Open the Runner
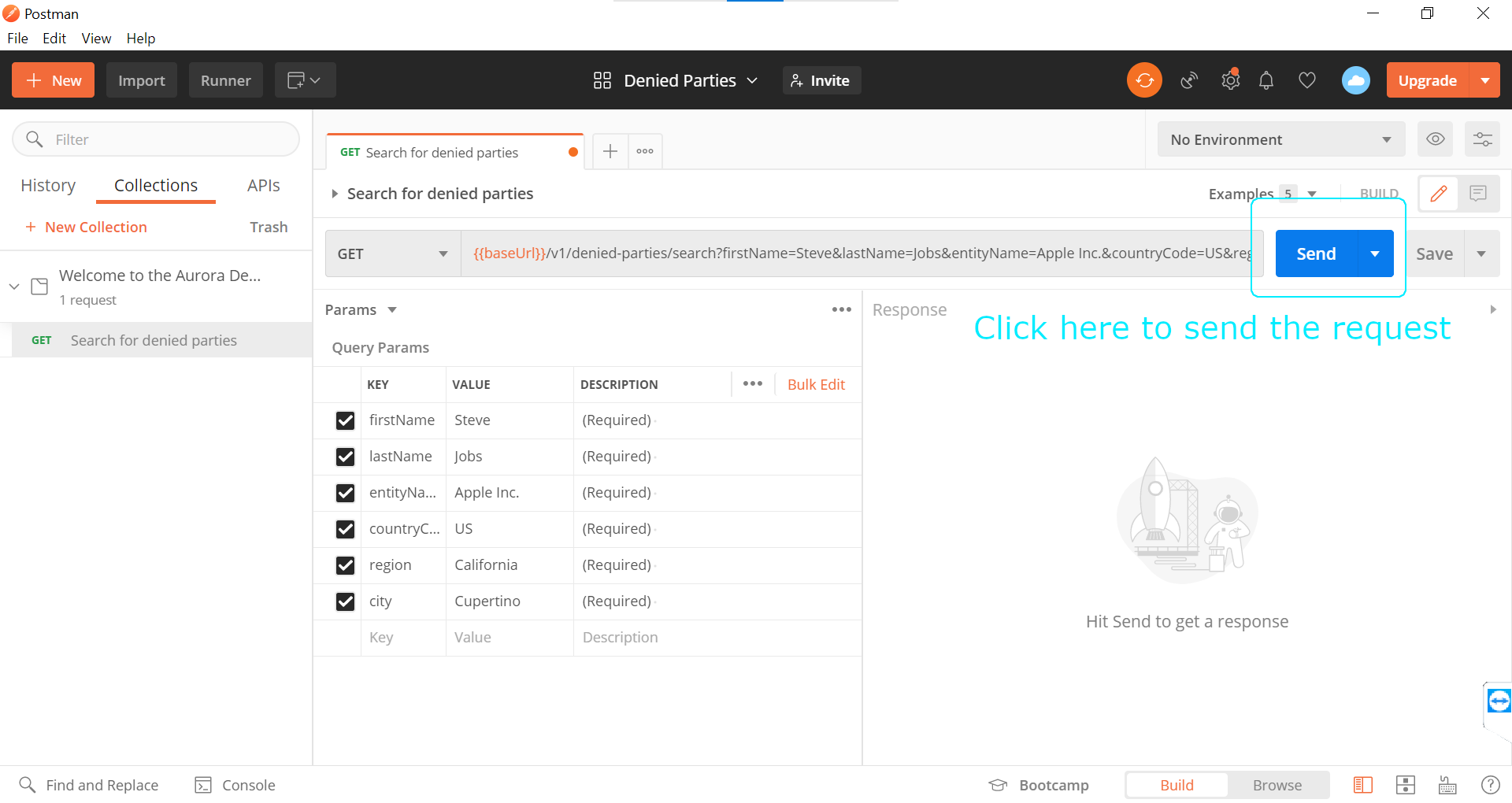 (225, 80)
